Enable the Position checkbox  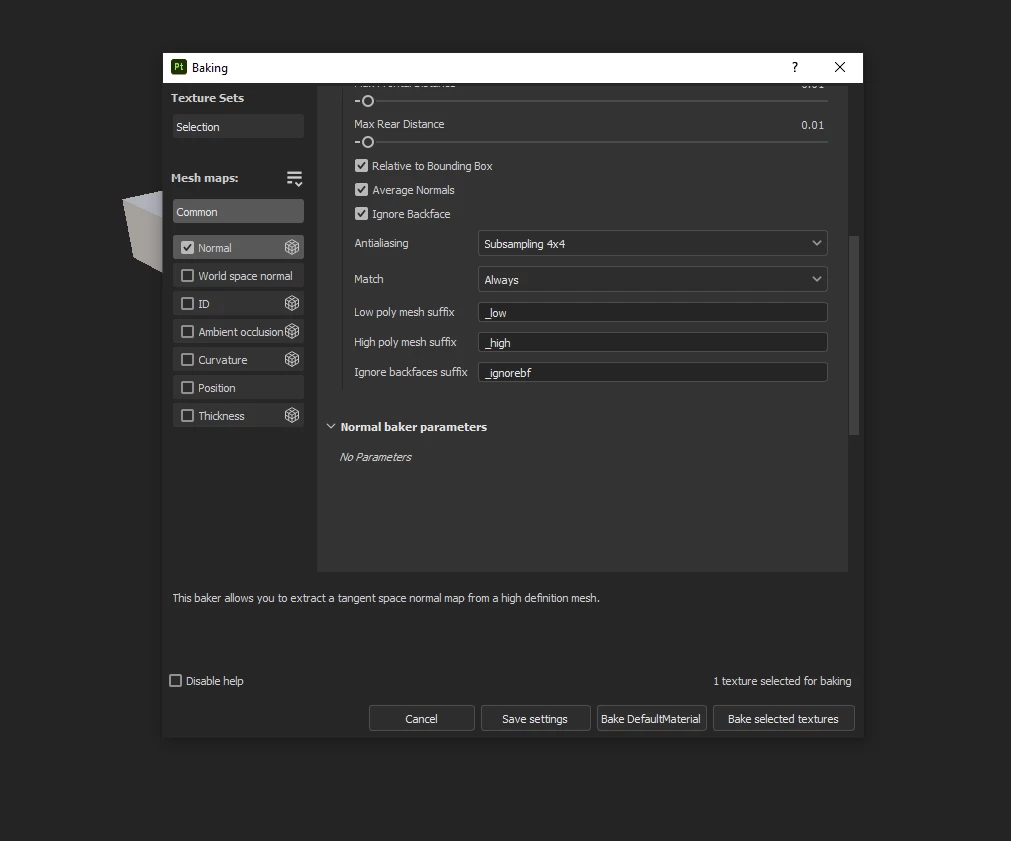[188, 388]
